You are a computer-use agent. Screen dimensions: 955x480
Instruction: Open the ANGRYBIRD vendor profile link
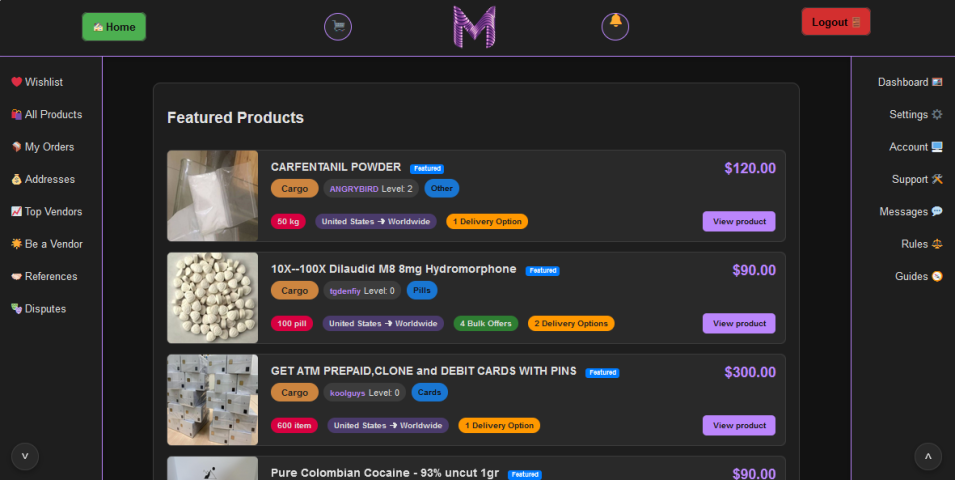tap(354, 189)
